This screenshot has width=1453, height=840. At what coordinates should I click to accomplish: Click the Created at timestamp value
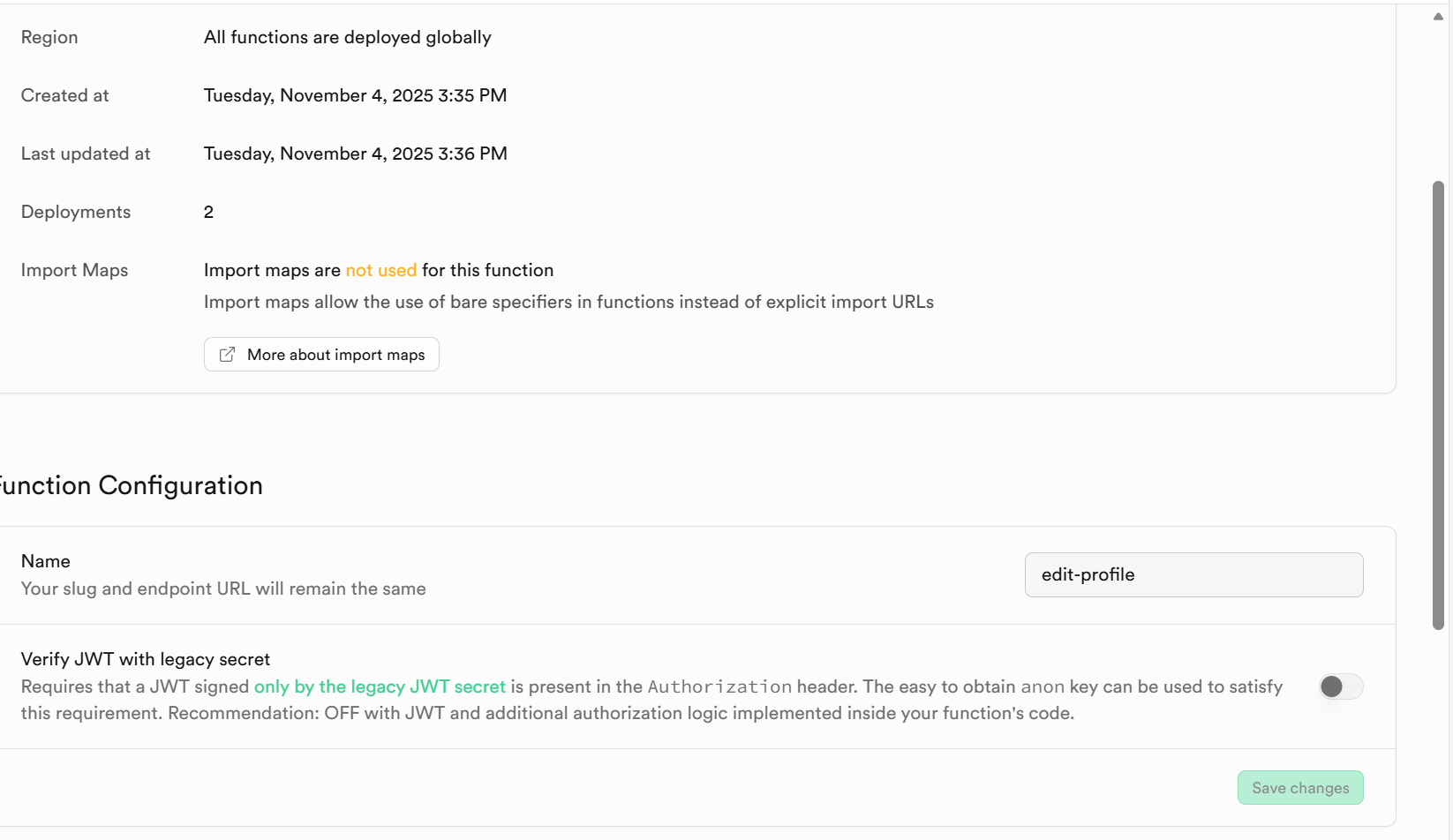(x=355, y=95)
